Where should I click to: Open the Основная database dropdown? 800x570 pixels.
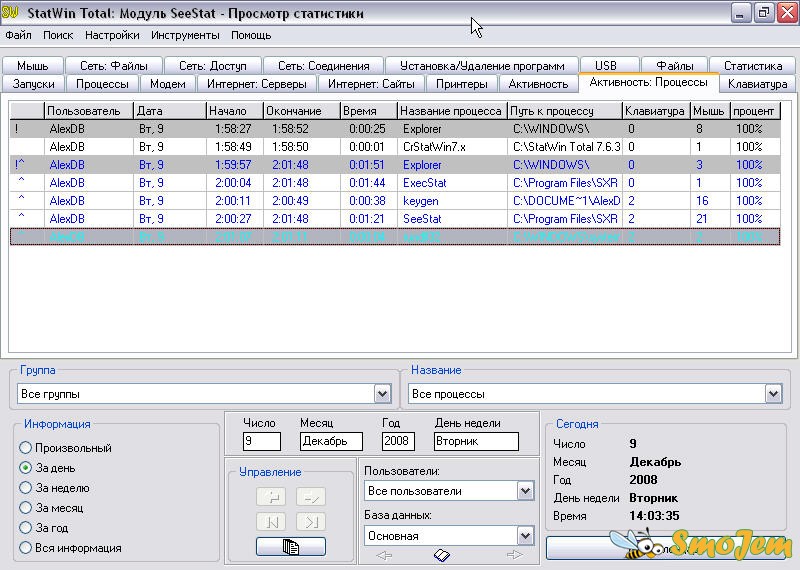tap(525, 536)
